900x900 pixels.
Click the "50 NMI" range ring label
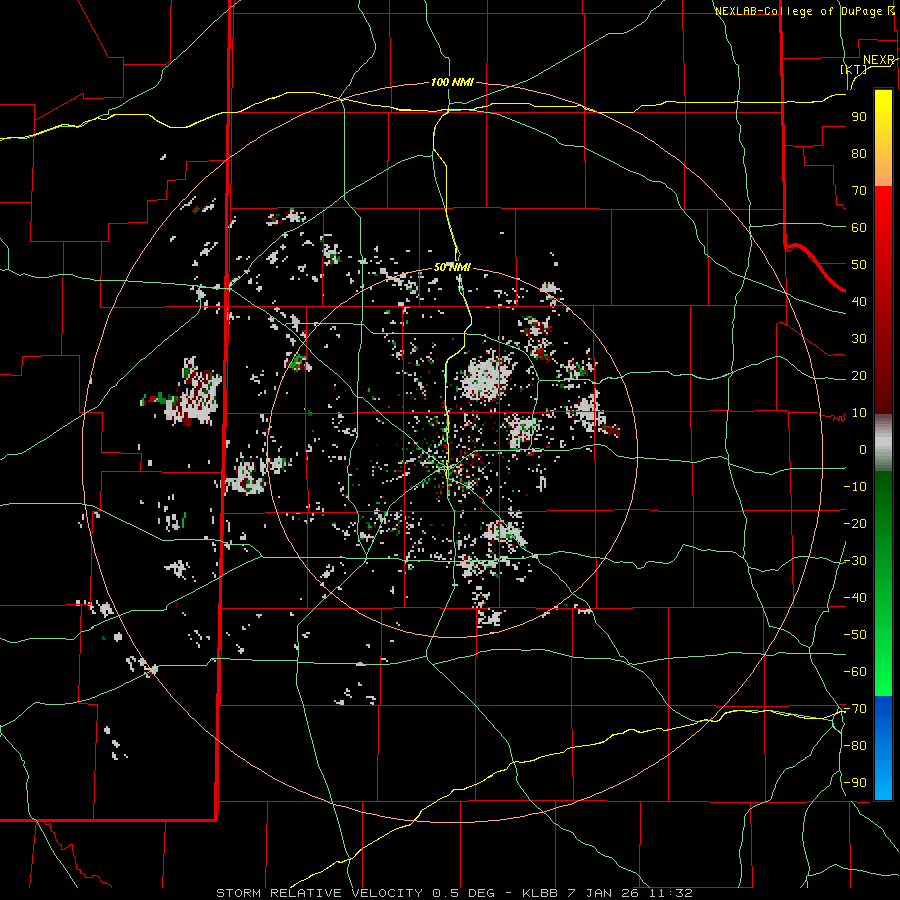pos(452,267)
